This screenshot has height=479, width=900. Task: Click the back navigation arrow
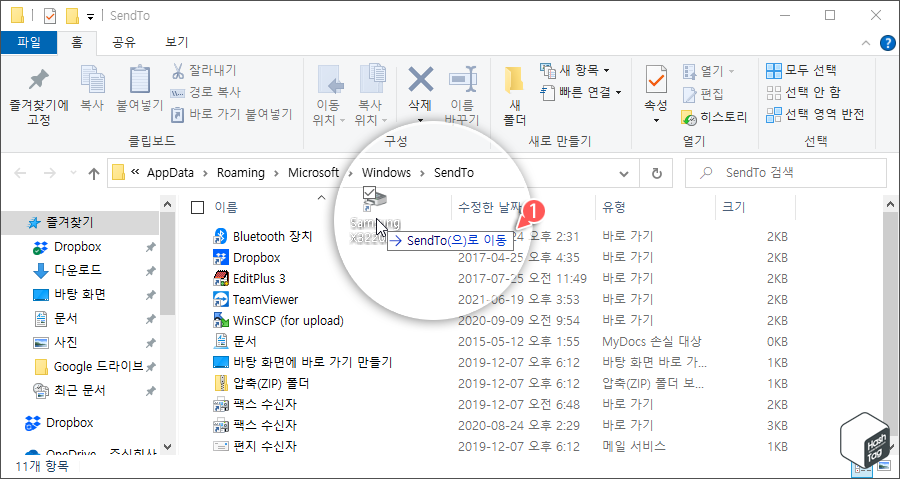pos(21,173)
